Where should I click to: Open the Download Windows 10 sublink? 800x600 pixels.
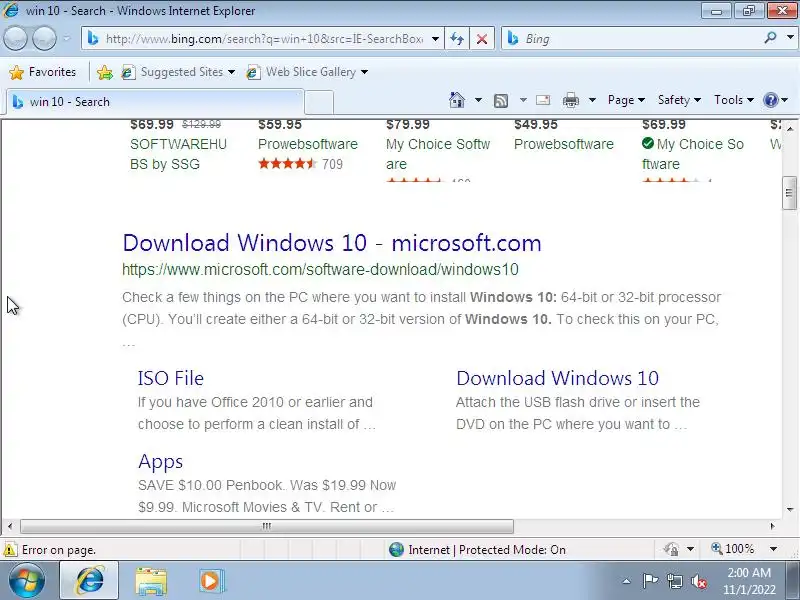557,378
